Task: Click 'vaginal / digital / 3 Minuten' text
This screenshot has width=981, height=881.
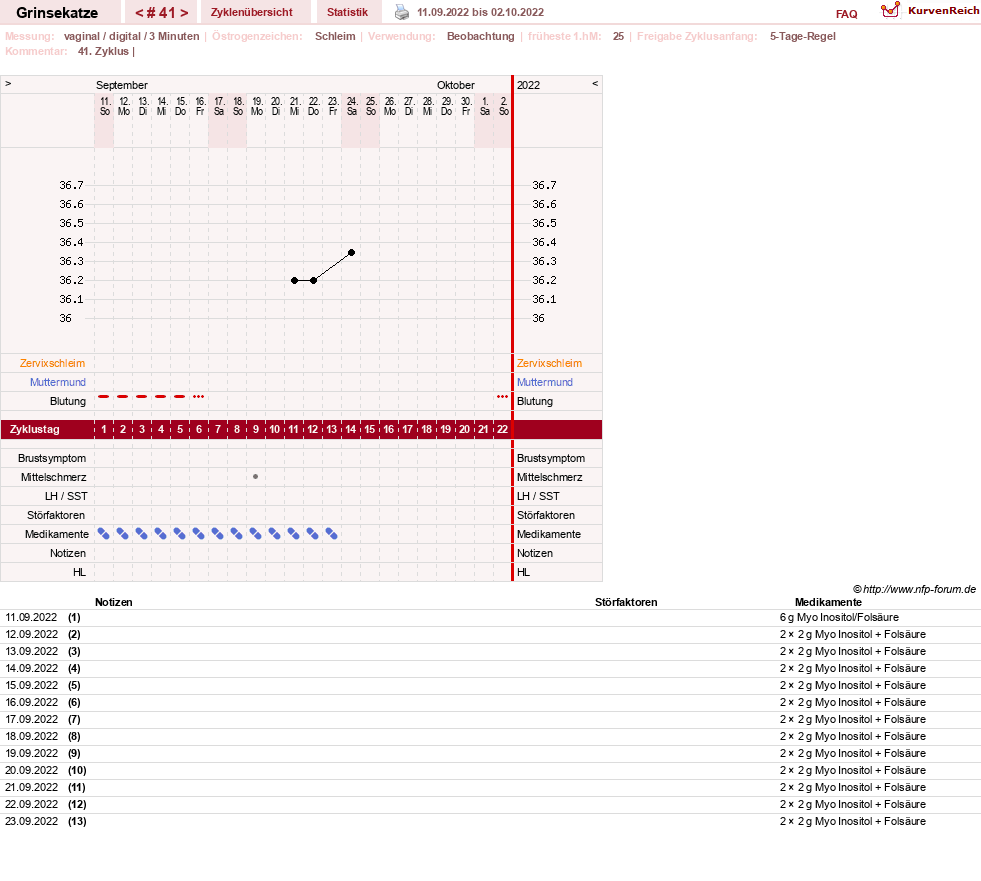Action: (131, 36)
